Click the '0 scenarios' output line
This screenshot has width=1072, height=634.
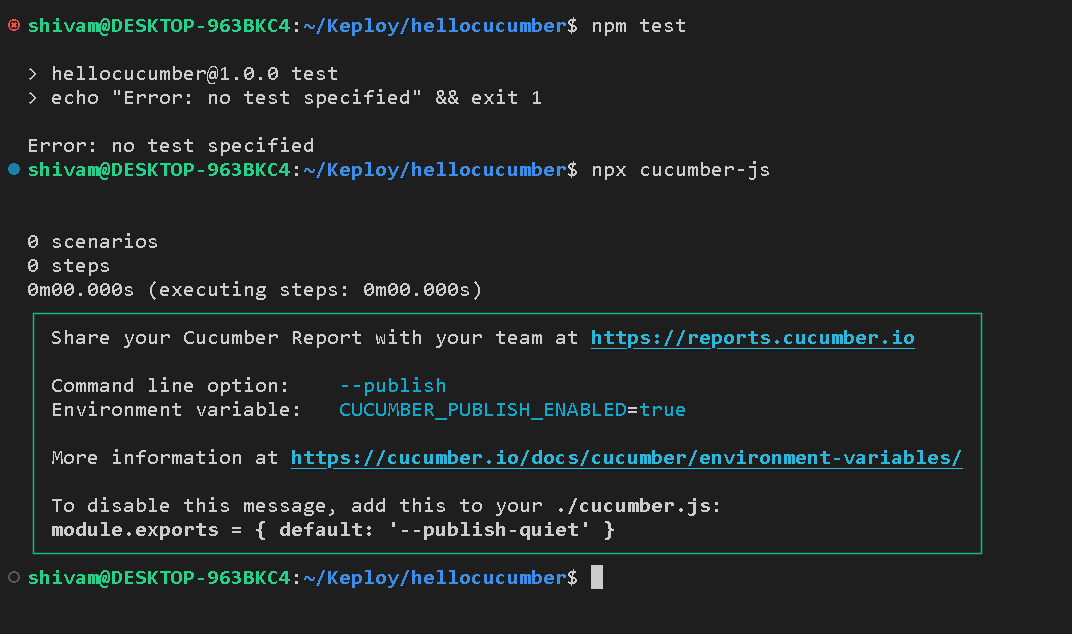click(x=92, y=241)
